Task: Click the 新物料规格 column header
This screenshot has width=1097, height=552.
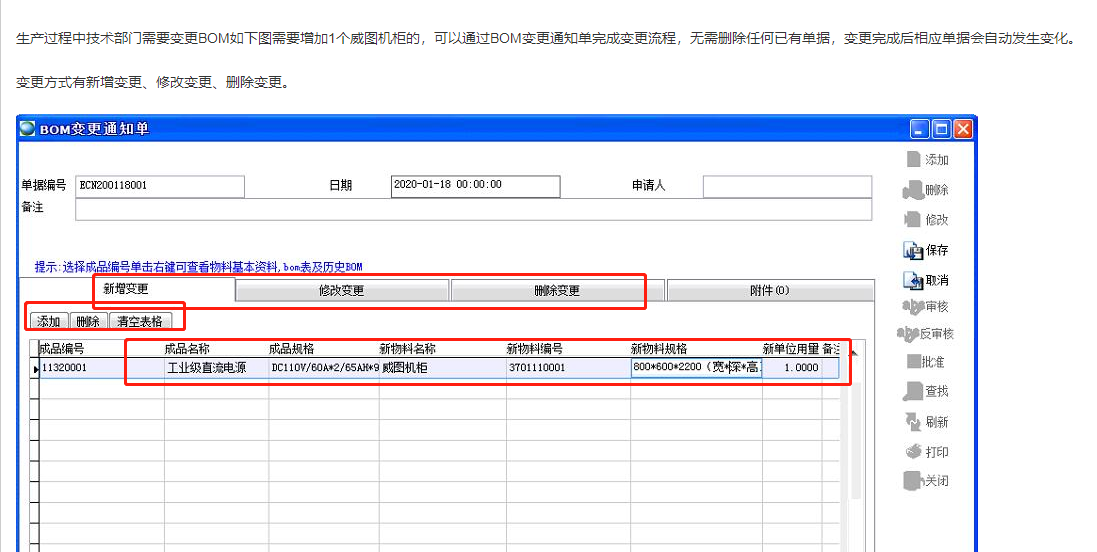Action: 696,348
